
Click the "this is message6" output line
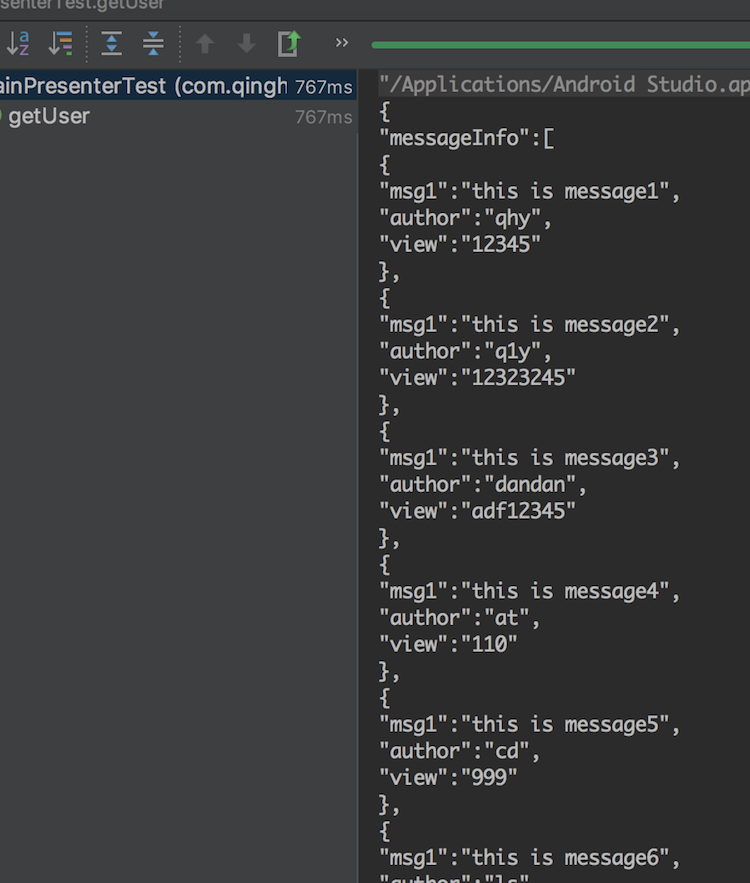point(530,858)
